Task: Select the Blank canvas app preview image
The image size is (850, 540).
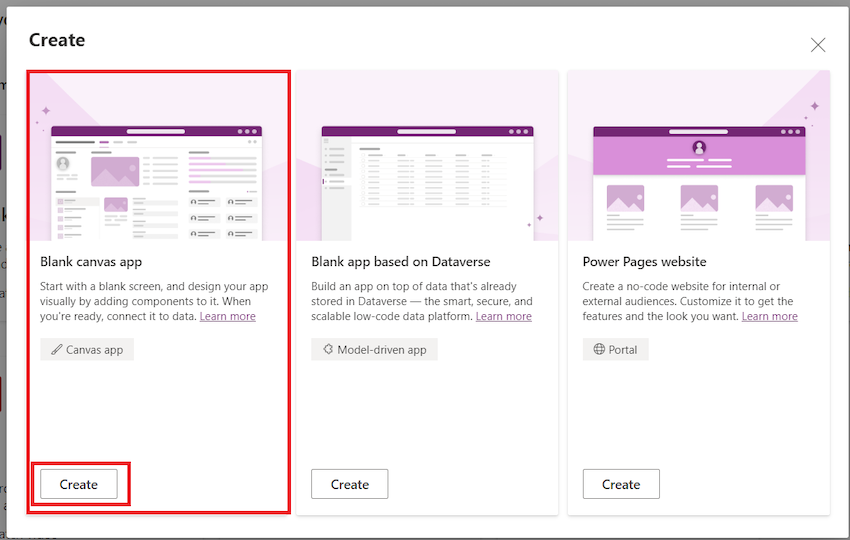Action: (x=158, y=156)
